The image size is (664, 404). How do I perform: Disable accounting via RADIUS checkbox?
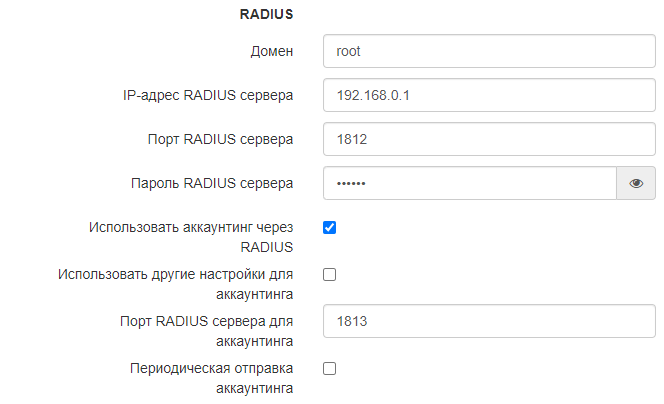click(330, 227)
